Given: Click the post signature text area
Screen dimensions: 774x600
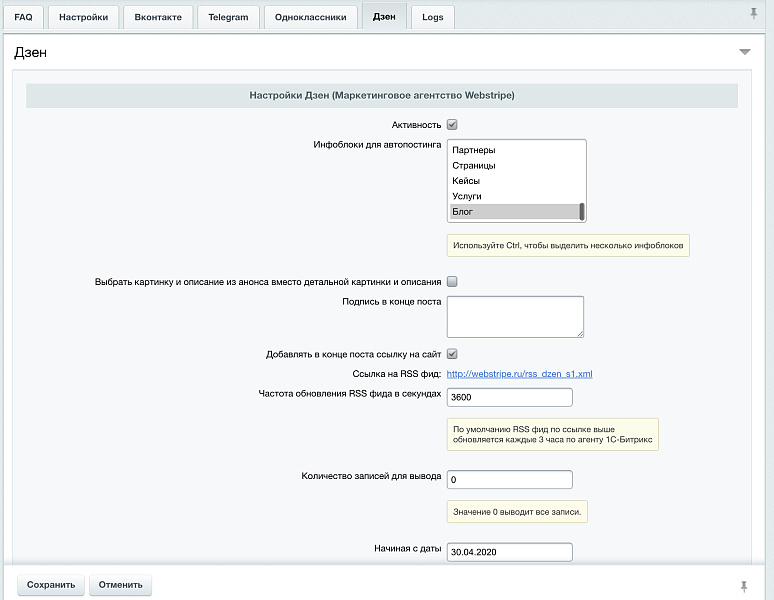Looking at the screenshot, I should pos(515,316).
